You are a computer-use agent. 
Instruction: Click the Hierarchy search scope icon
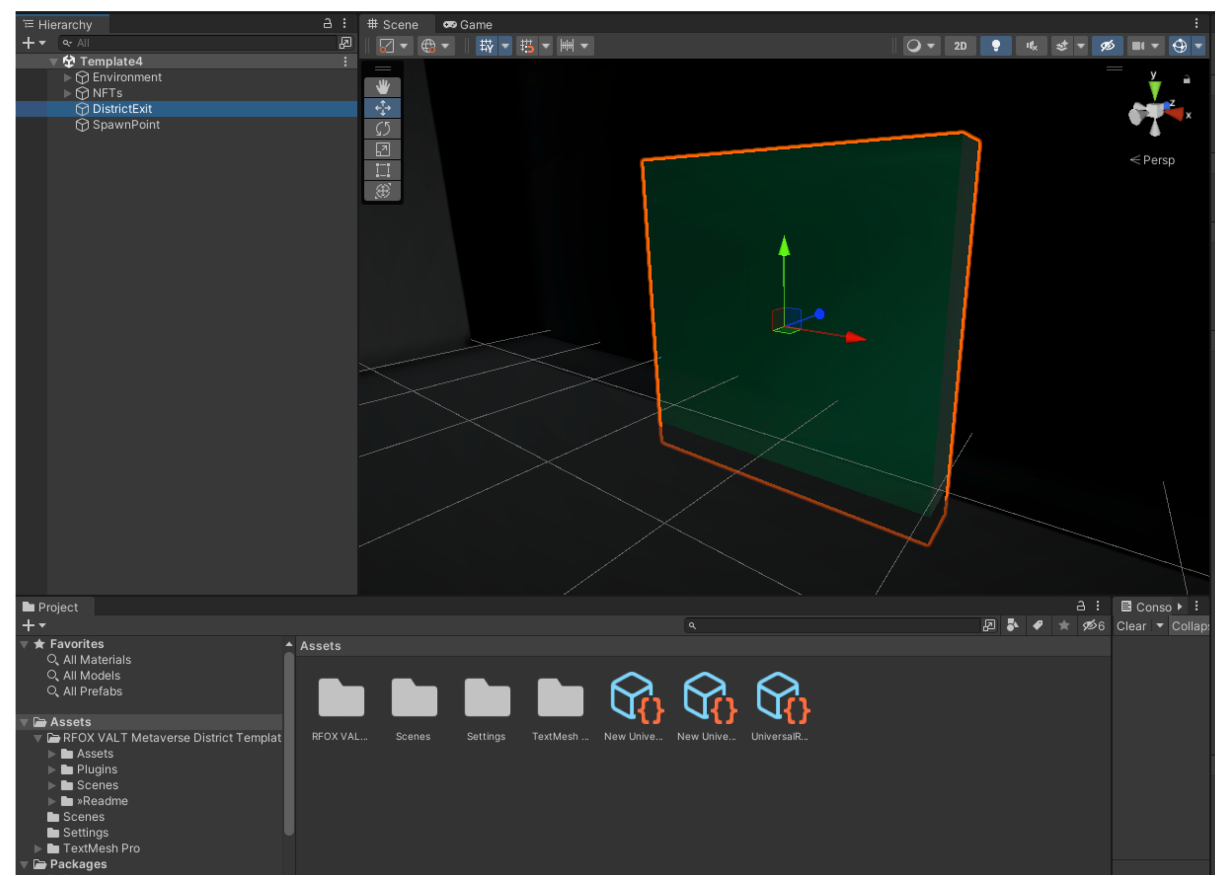[x=345, y=43]
